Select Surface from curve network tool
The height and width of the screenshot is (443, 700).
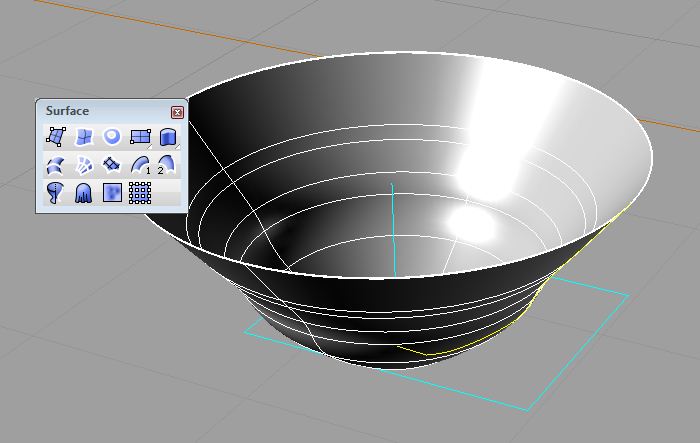83,165
